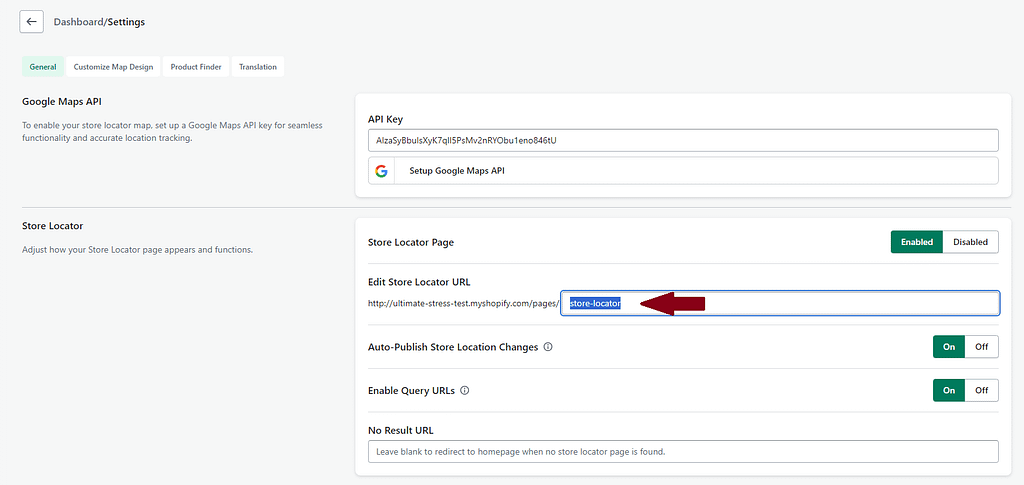1024x485 pixels.
Task: Open the Product Finder tab
Action: click(196, 67)
